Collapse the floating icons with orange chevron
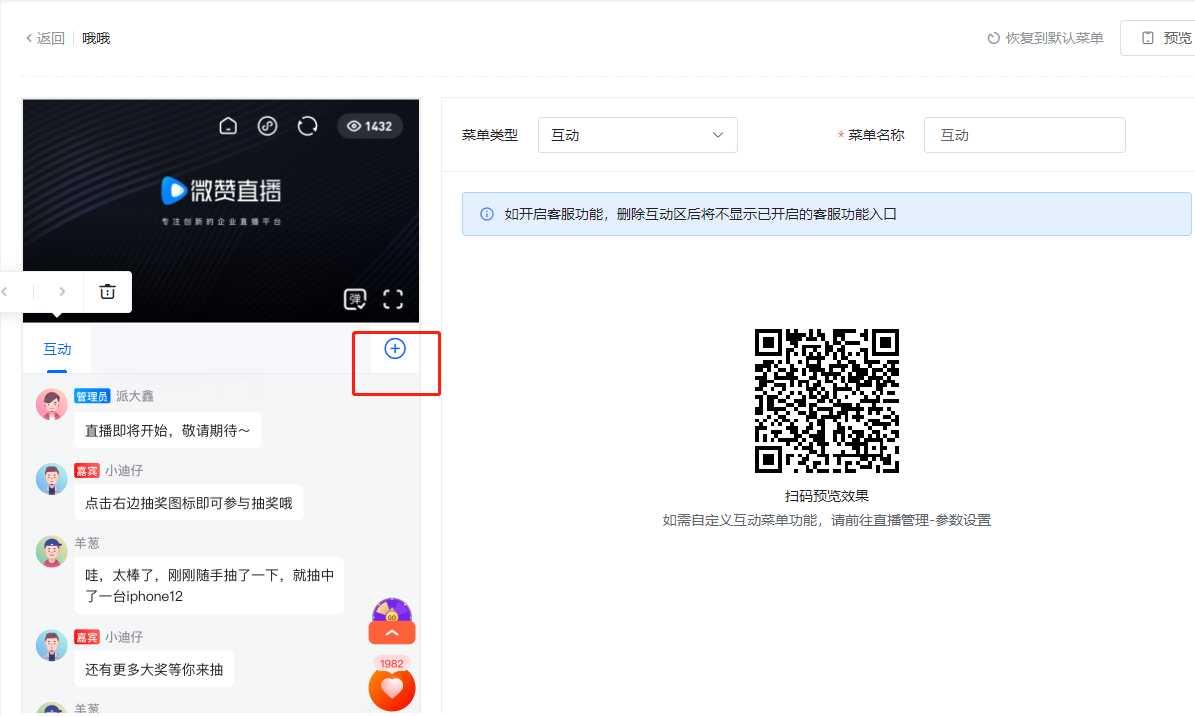 point(392,633)
